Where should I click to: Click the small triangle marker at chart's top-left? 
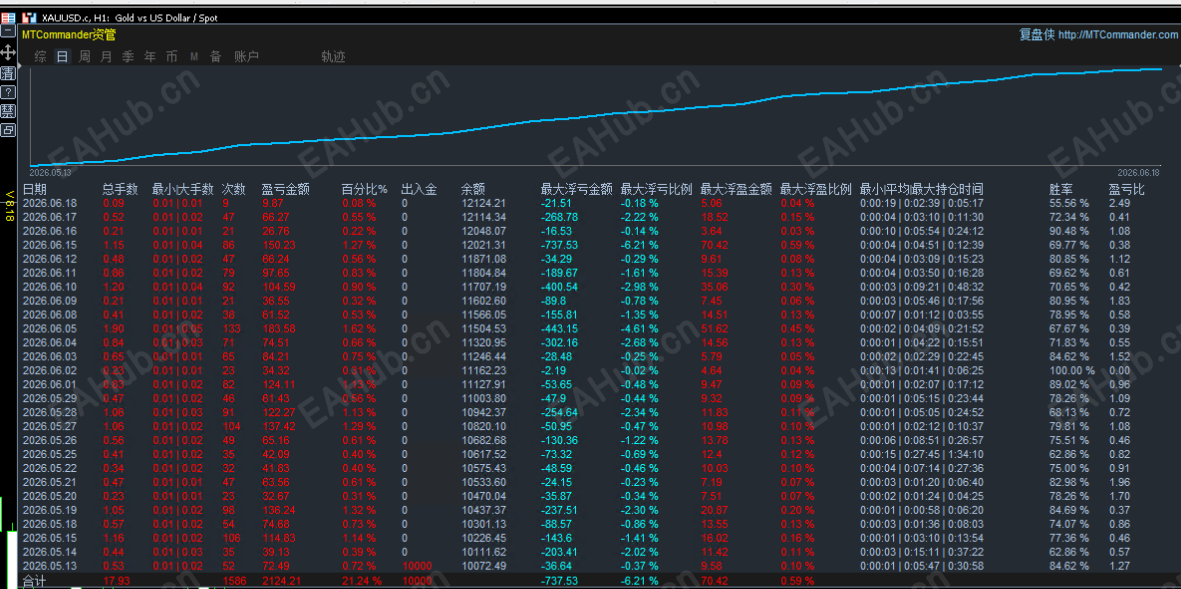pyautogui.click(x=21, y=68)
